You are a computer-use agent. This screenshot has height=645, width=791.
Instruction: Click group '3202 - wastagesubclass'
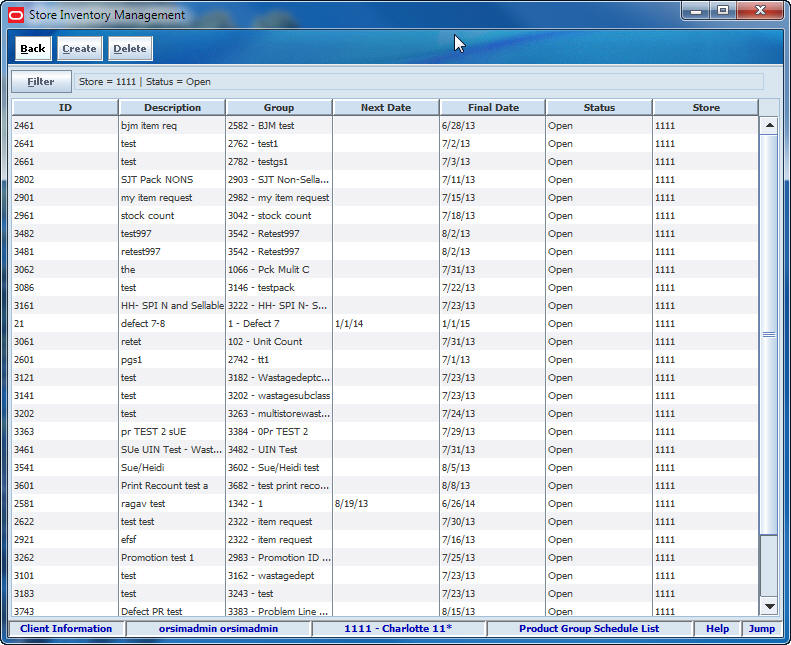(x=279, y=396)
